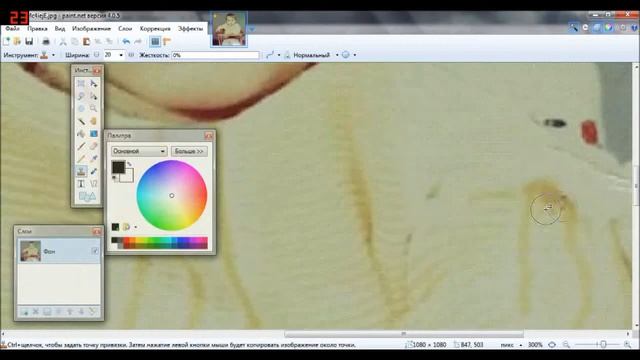Select the Recolor tool

93,171
